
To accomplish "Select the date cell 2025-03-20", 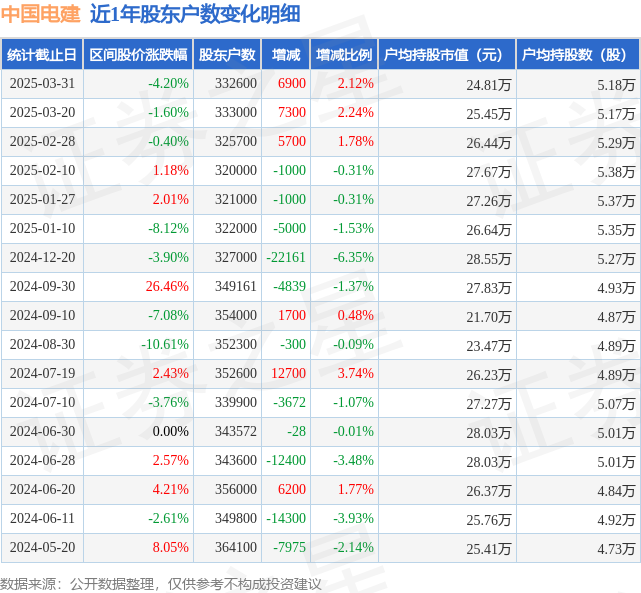I will (x=43, y=112).
